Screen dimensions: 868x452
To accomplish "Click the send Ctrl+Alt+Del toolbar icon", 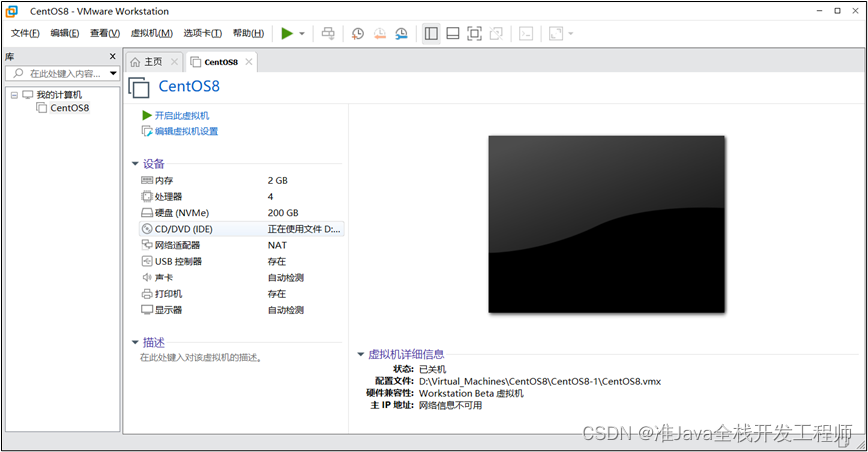I will tap(328, 34).
